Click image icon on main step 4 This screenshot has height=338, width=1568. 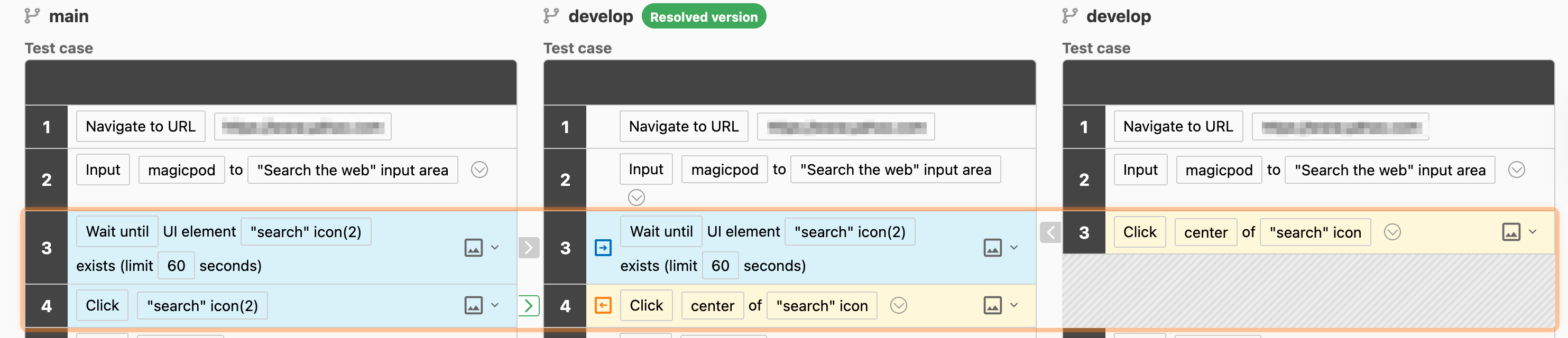click(474, 305)
